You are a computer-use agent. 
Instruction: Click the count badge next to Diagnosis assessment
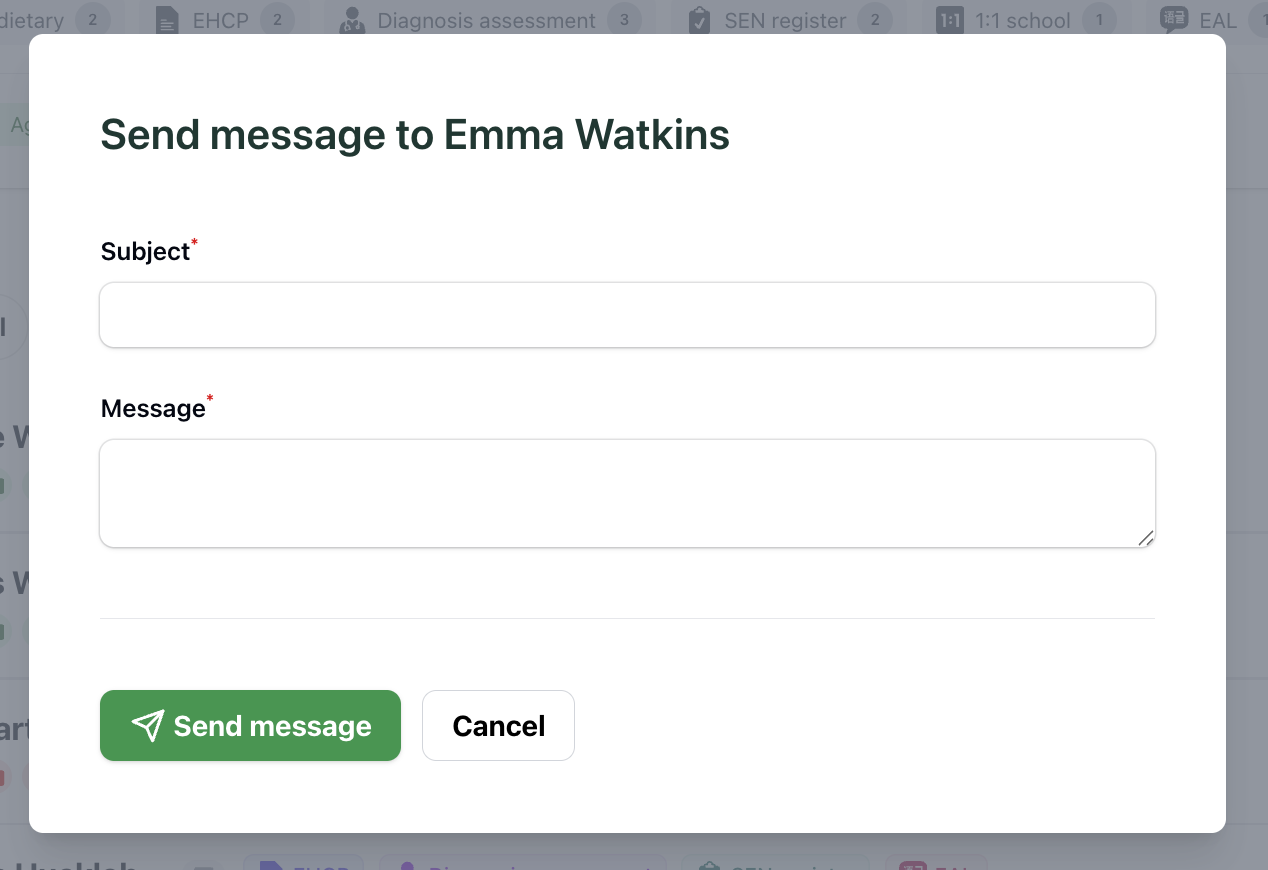(624, 20)
